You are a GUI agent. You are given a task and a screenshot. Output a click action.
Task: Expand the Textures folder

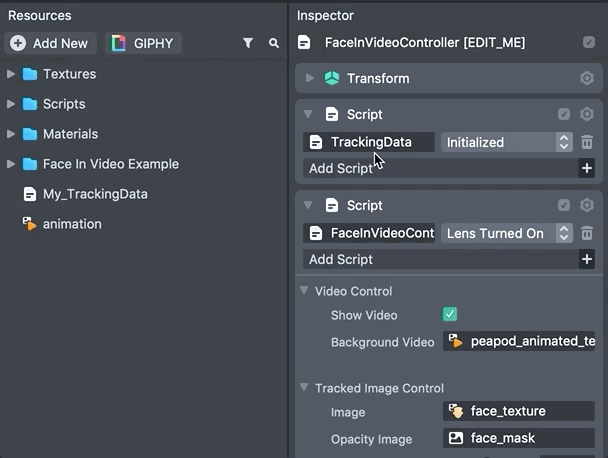(x=11, y=74)
